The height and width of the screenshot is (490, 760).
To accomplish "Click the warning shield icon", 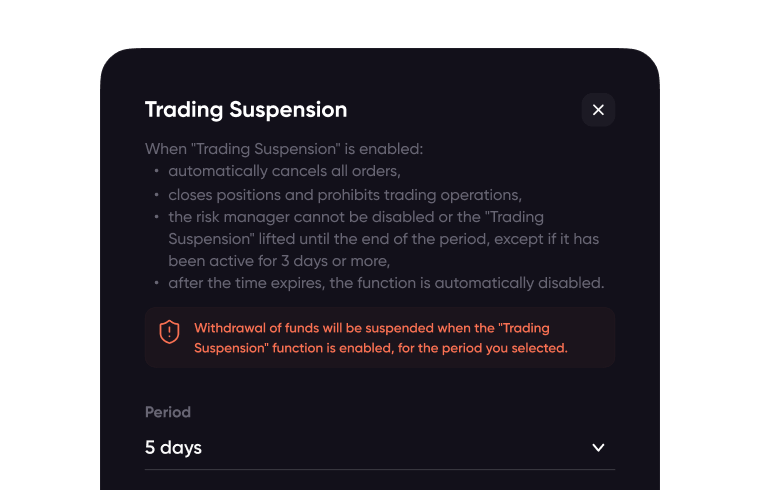I will point(170,332).
